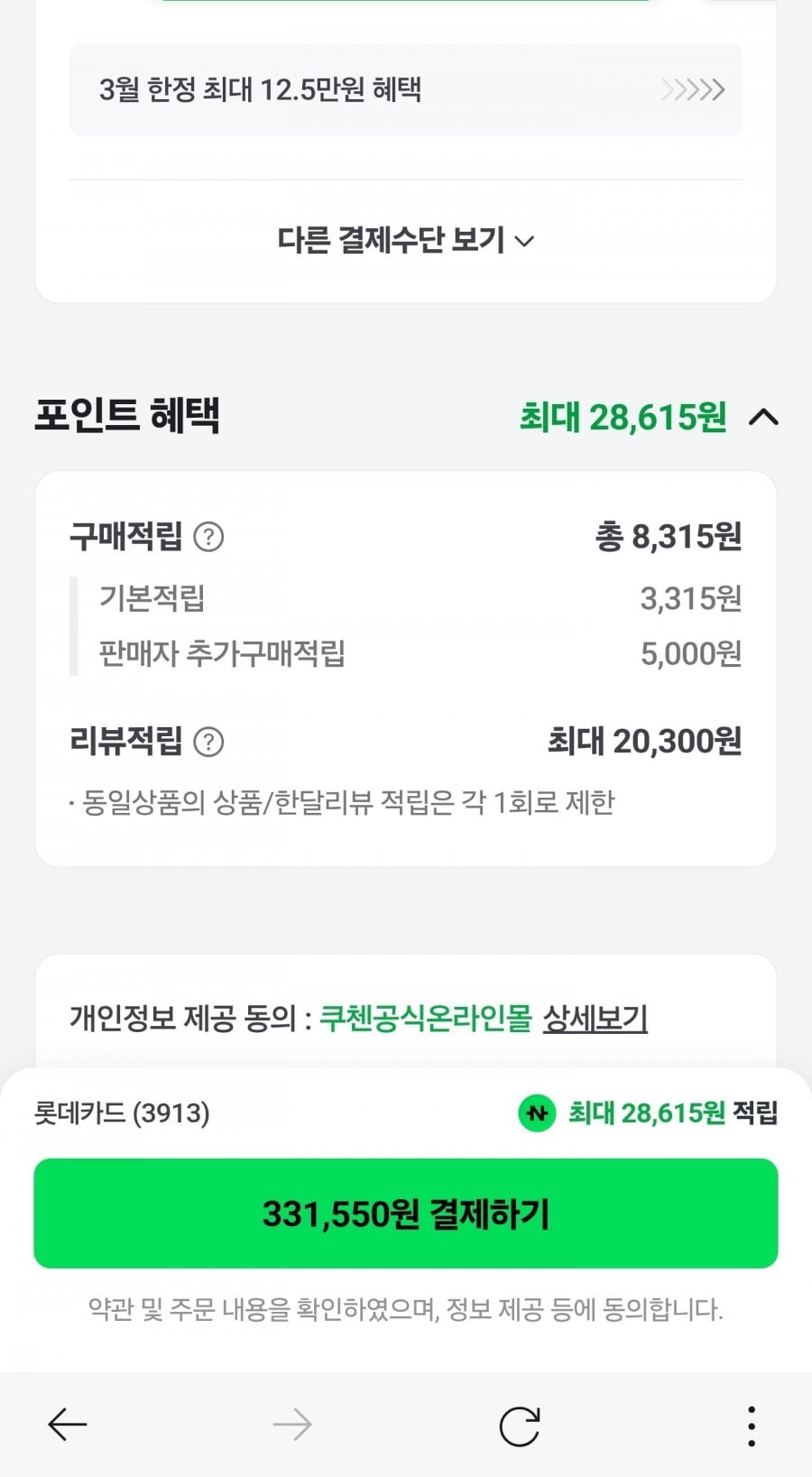
Task: Open the browser three-dot menu
Action: click(751, 1426)
